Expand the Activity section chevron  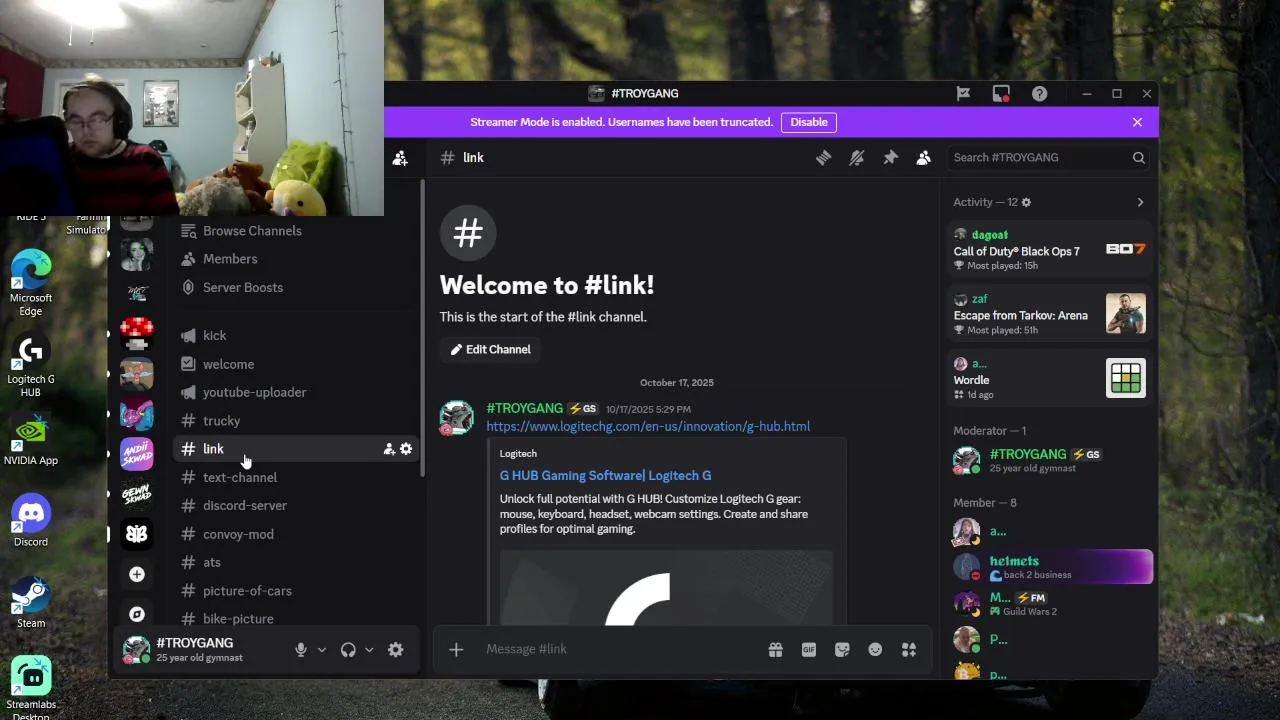click(1140, 202)
